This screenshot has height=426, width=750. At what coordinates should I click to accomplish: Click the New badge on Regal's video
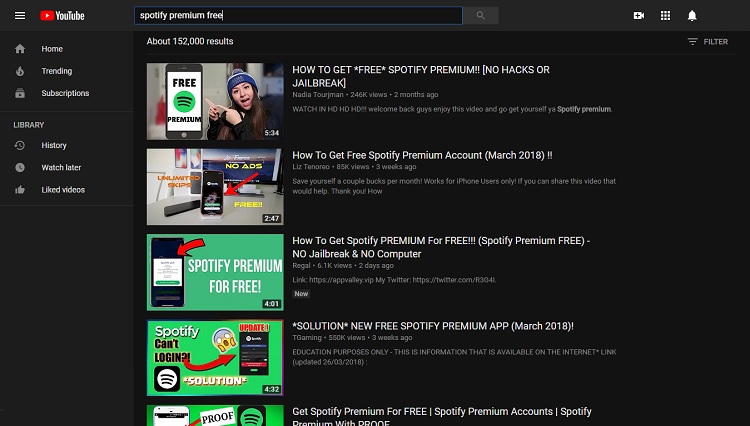[x=301, y=294]
